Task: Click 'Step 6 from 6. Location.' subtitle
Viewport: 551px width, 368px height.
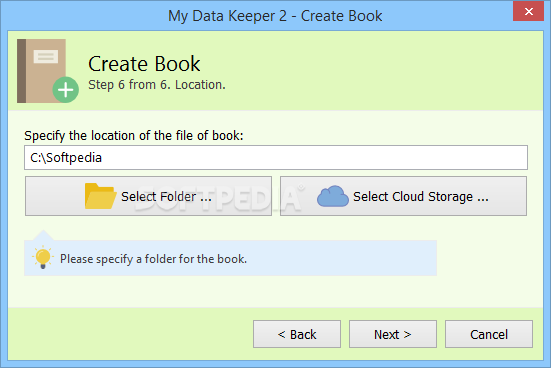Action: (x=157, y=85)
